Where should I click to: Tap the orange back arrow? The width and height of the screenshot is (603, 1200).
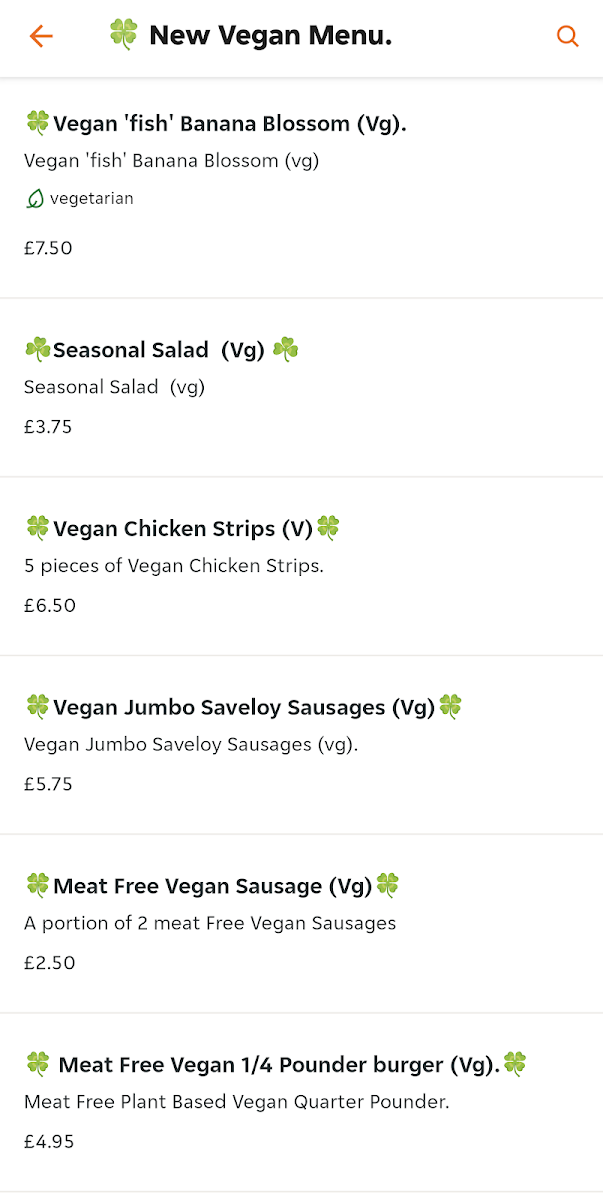(x=41, y=37)
